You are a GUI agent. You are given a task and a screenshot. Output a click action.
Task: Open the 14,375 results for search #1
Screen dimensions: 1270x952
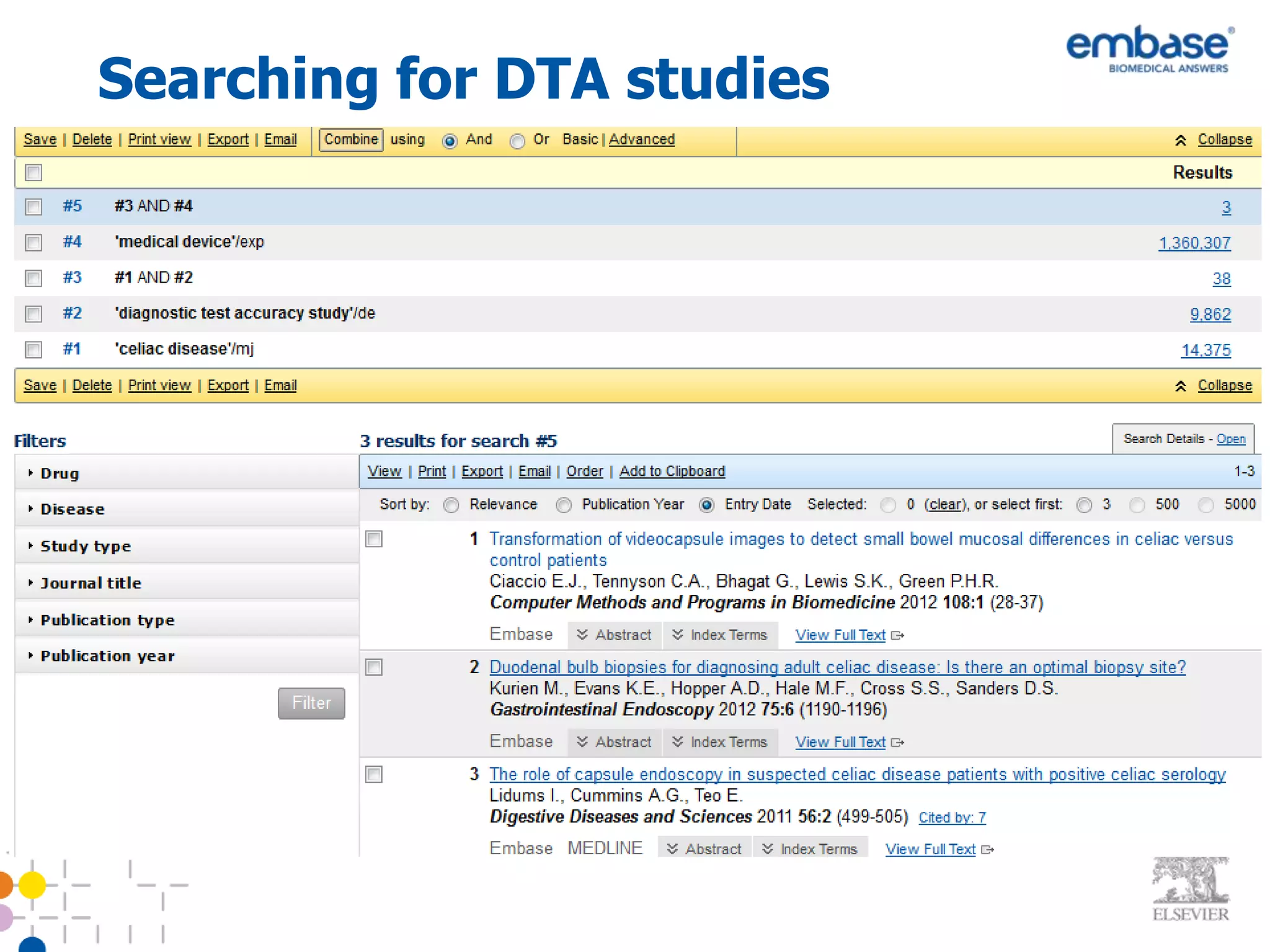(x=1206, y=351)
